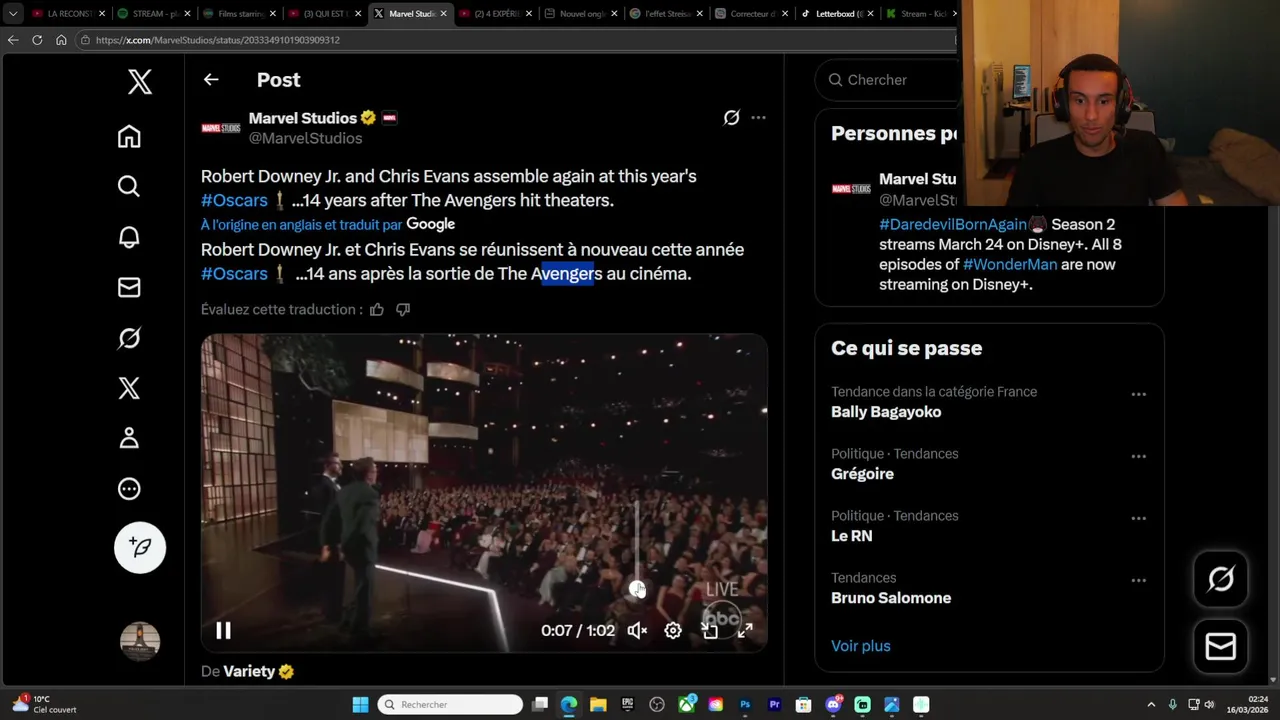
Task: Open Discord from taskbar
Action: (833, 705)
